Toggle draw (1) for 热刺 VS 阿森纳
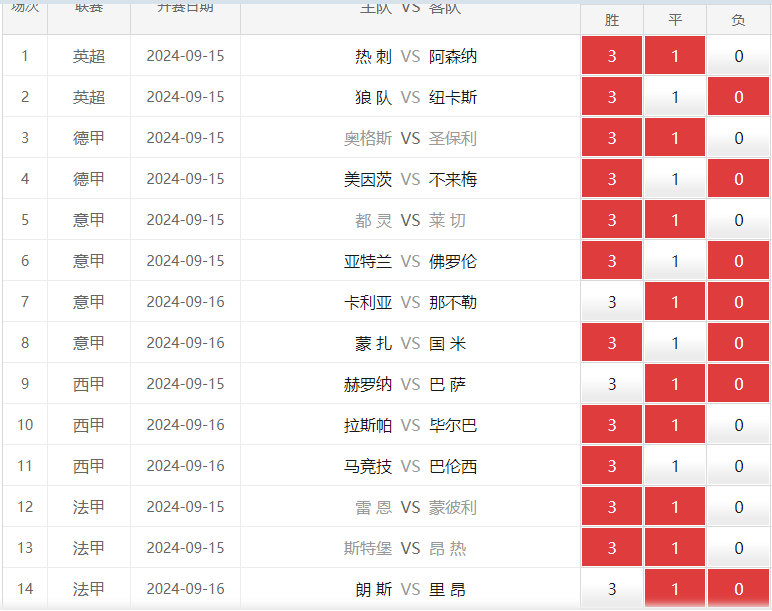Viewport: 772px width, 611px height. click(675, 56)
